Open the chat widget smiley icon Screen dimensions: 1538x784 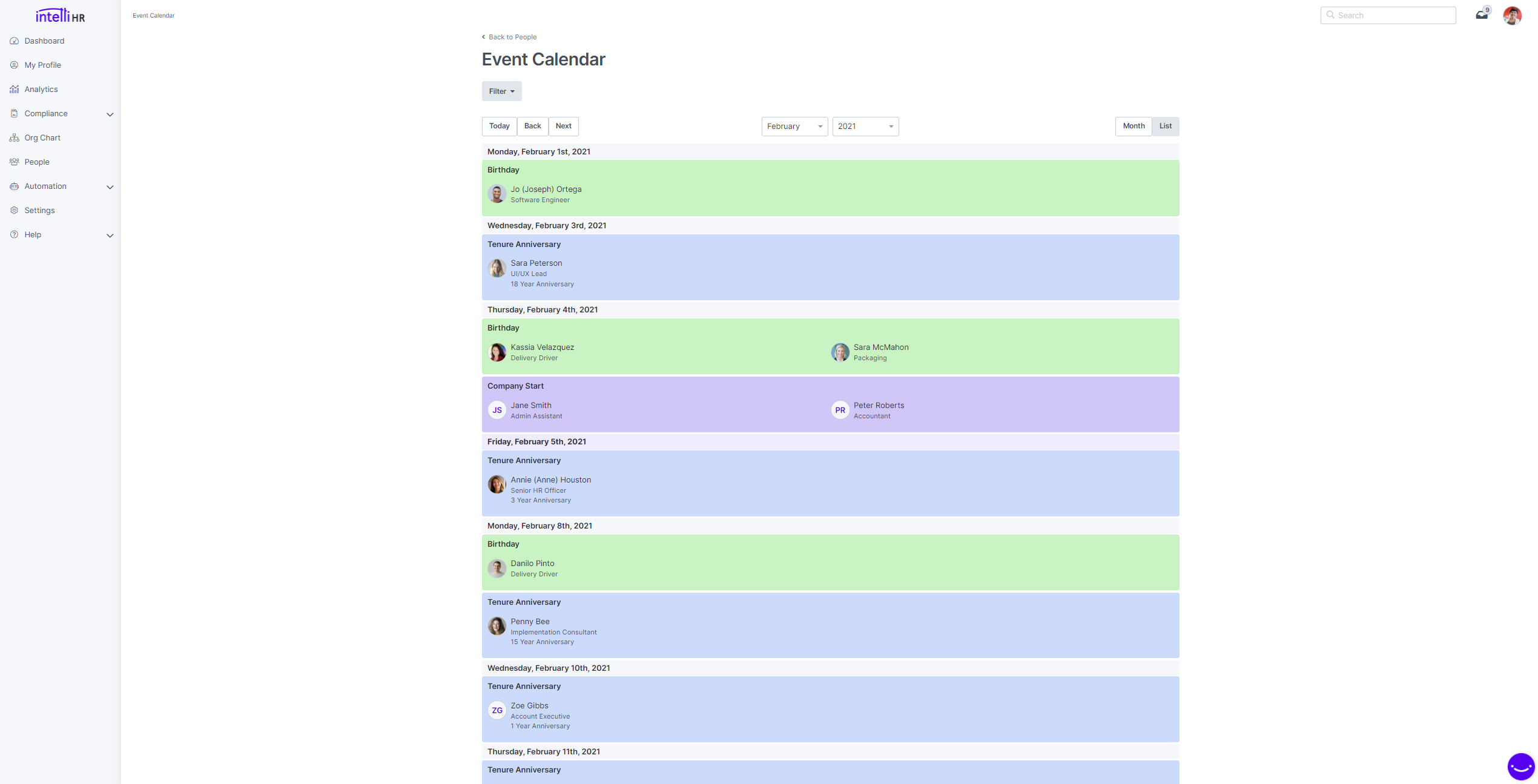[x=1520, y=766]
